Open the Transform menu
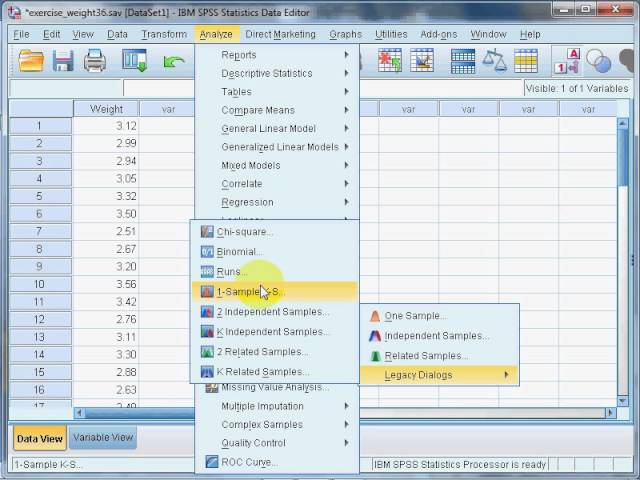The image size is (640, 480). click(x=164, y=34)
